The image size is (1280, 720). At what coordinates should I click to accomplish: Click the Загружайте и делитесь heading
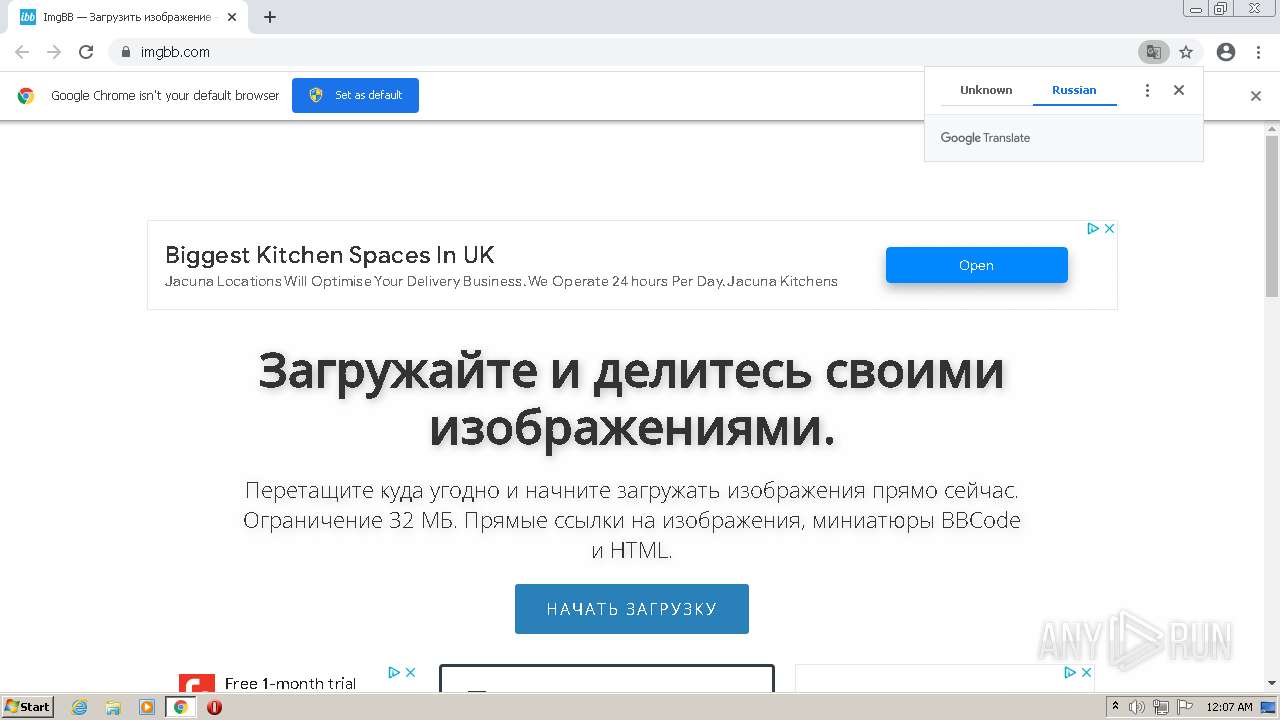[x=632, y=399]
